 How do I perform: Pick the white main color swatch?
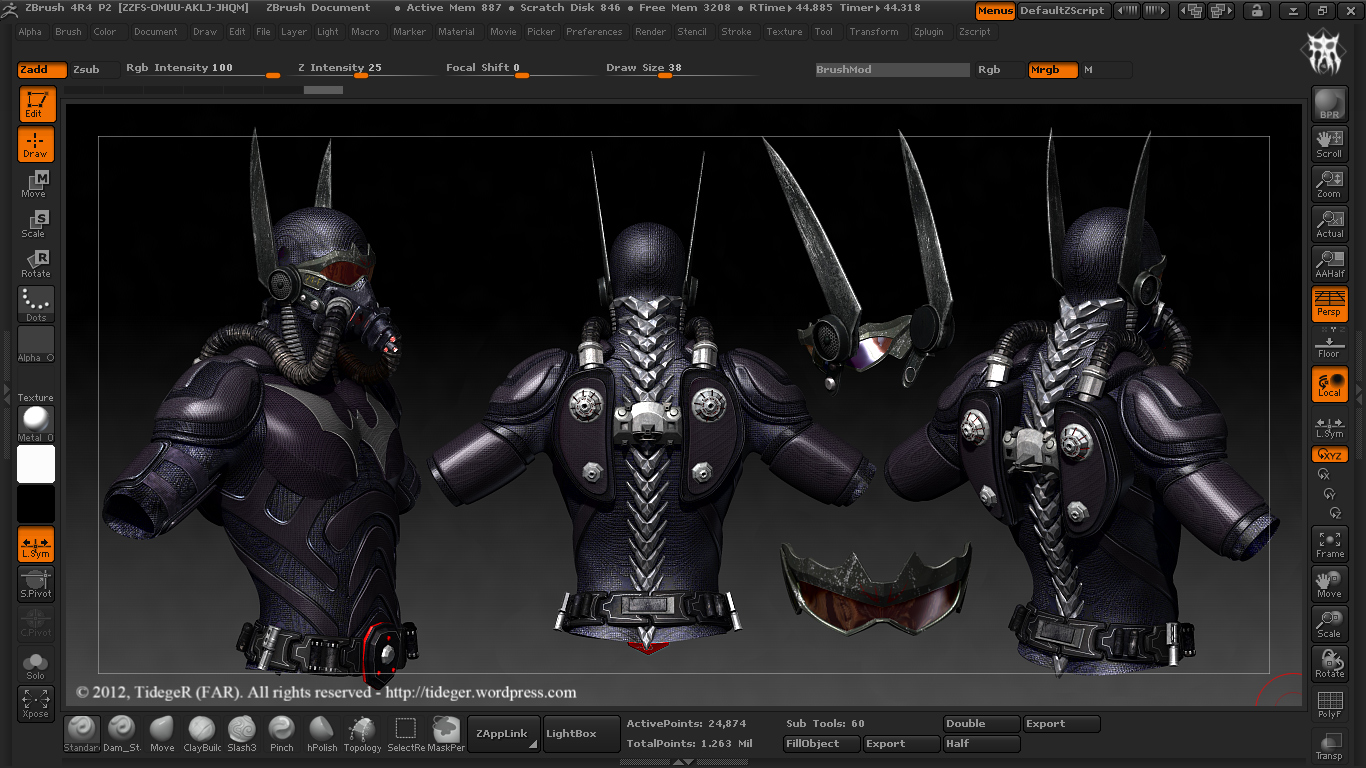pos(36,464)
